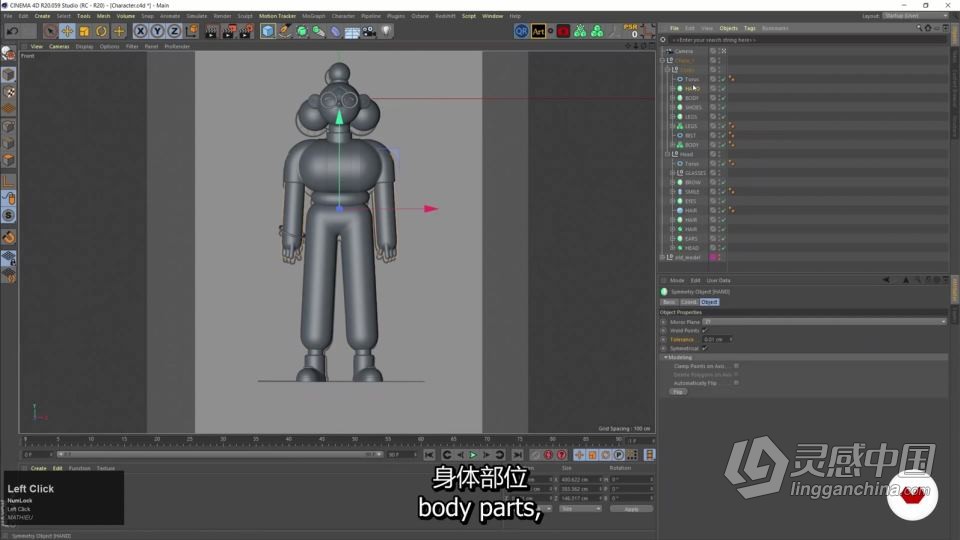Open the Mirror Plane dropdown

coord(824,321)
